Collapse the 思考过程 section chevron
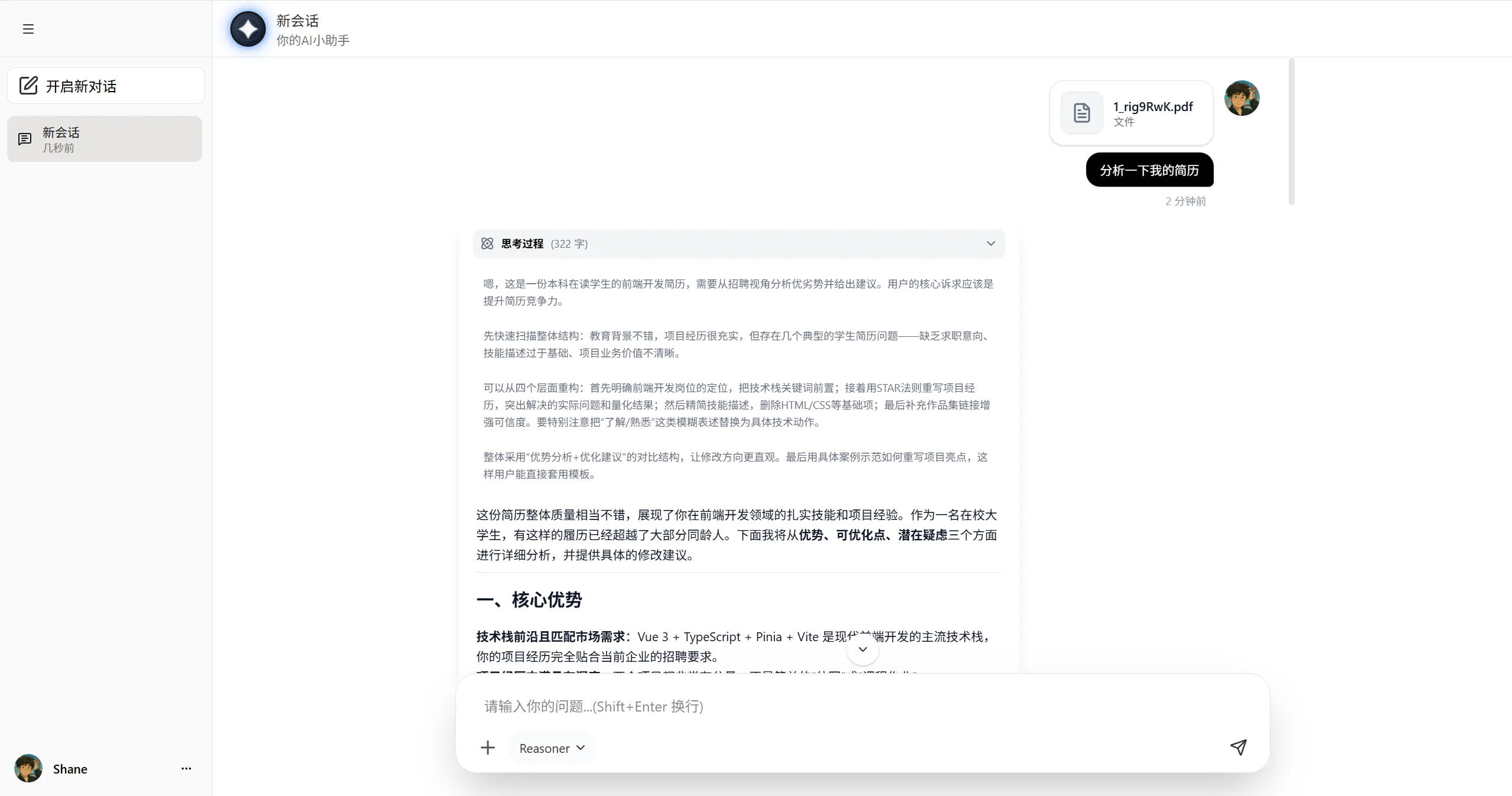1512x796 pixels. [x=990, y=243]
